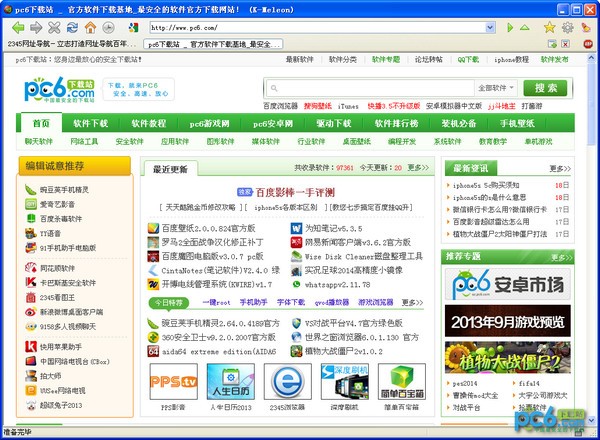This screenshot has height=440, width=600.
Task: Switch to the 2345网址导航 browser tab
Action: (x=70, y=44)
